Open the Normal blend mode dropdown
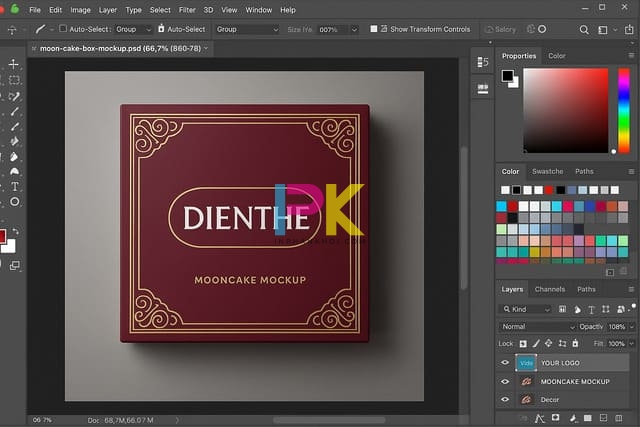This screenshot has height=427, width=640. tap(537, 327)
